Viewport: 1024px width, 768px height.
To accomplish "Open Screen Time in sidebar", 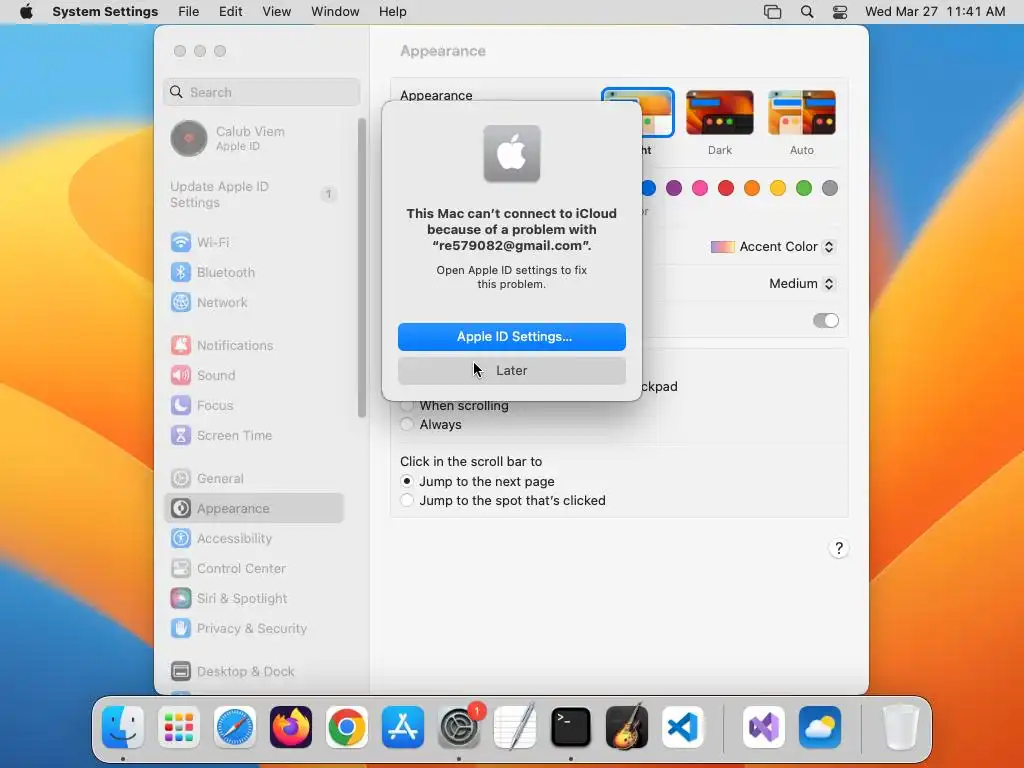I will click(x=253, y=436).
